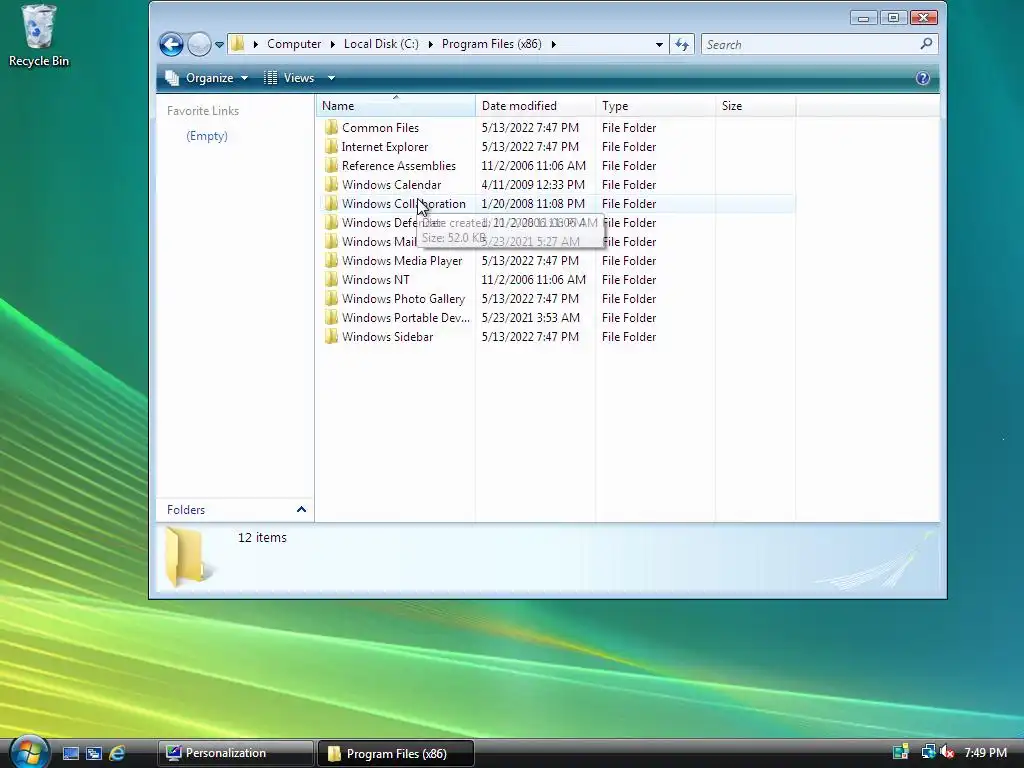Select the Reference Assemblies folder icon
Image resolution: width=1024 pixels, height=768 pixels.
pyautogui.click(x=332, y=165)
